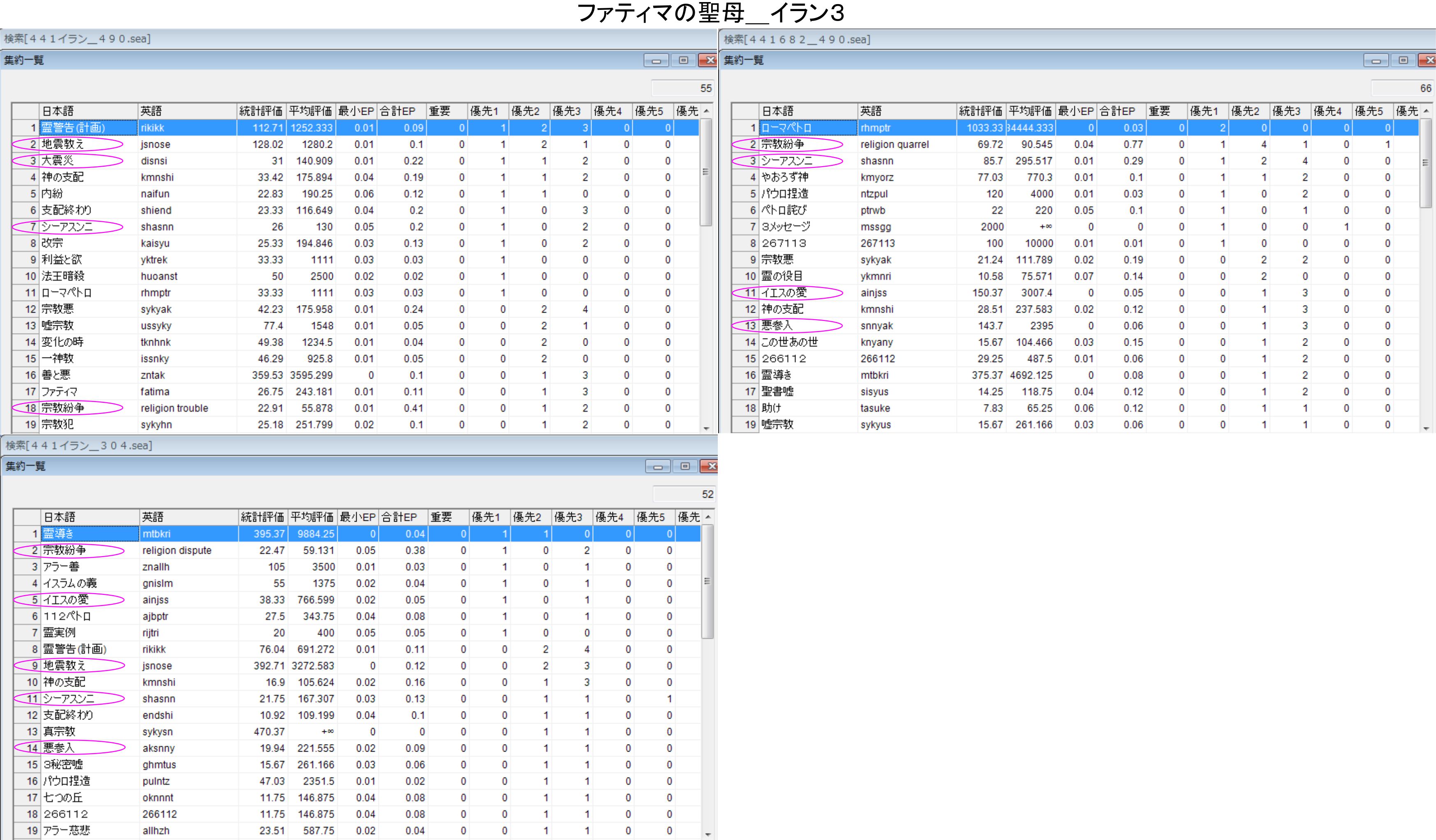1436x840 pixels.
Task: Click 合計EP header in bottom table
Action: click(399, 517)
